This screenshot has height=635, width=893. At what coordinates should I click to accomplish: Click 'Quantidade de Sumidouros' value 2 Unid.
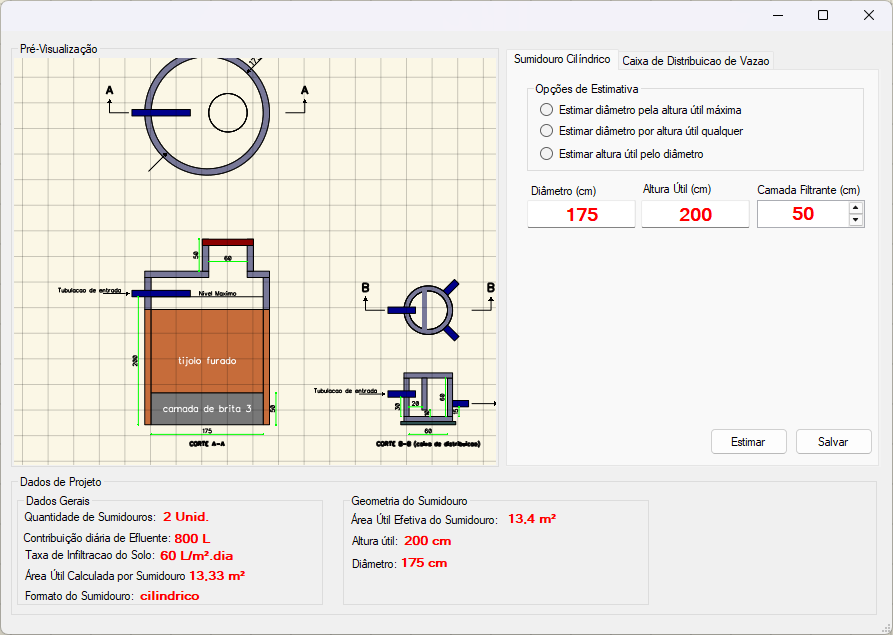point(186,517)
